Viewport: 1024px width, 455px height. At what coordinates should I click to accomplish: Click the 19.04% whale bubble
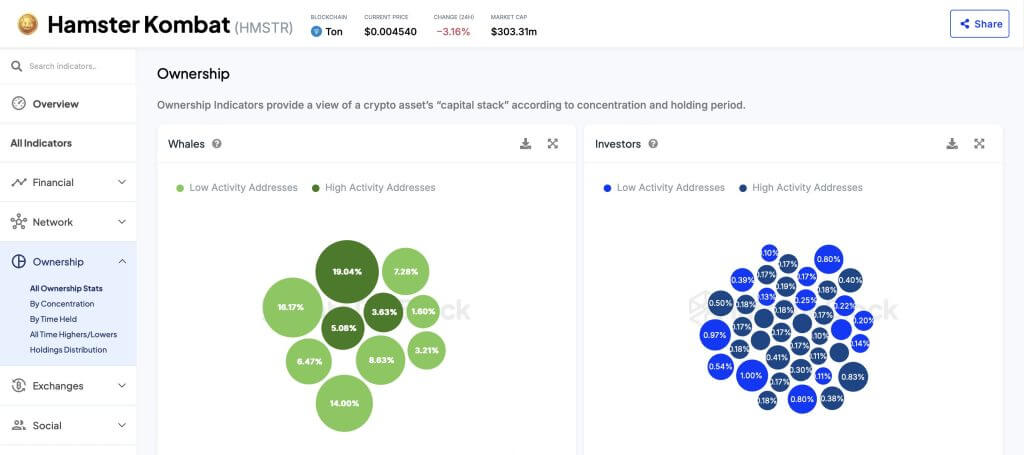pos(347,272)
